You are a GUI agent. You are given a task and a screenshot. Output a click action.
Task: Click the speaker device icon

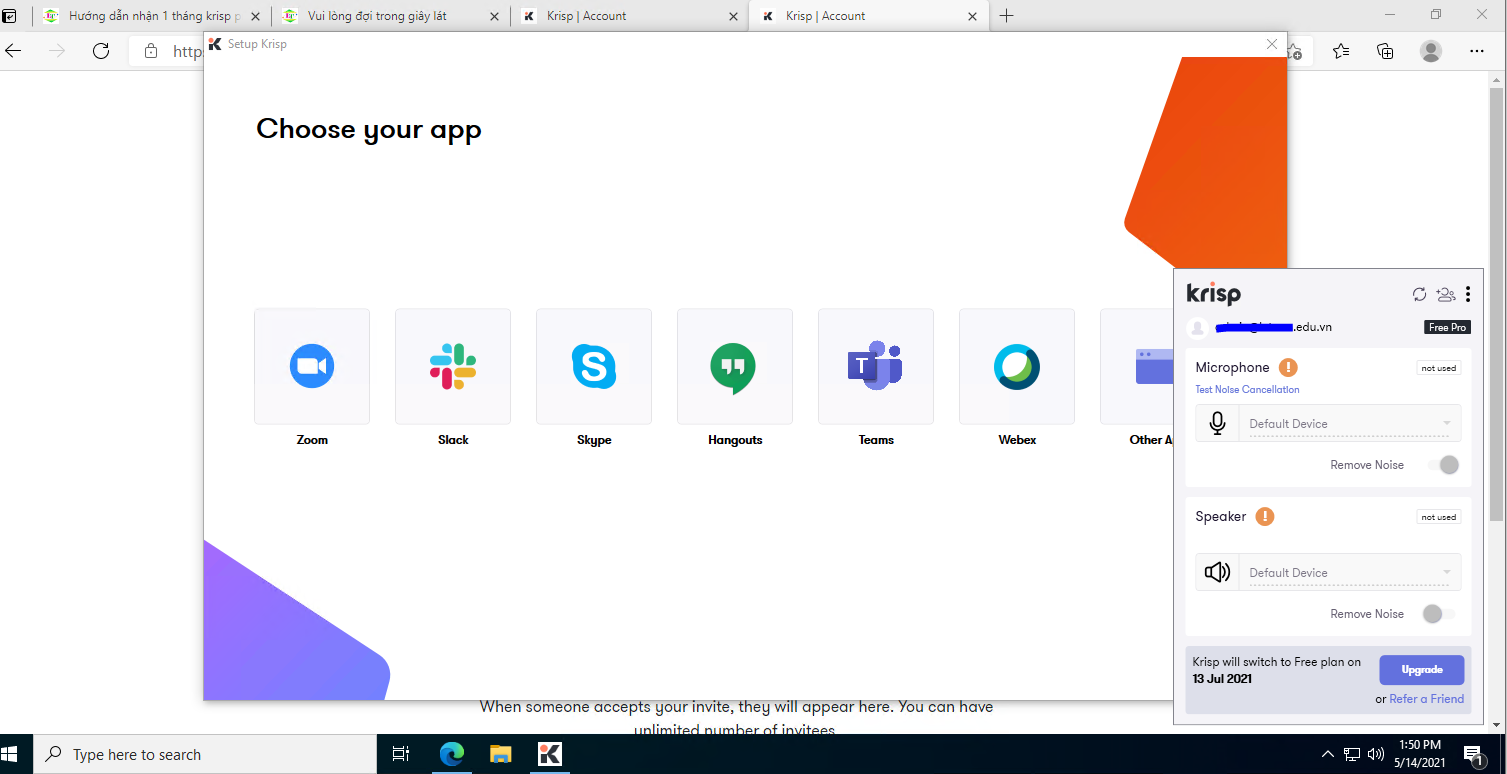coord(1217,573)
